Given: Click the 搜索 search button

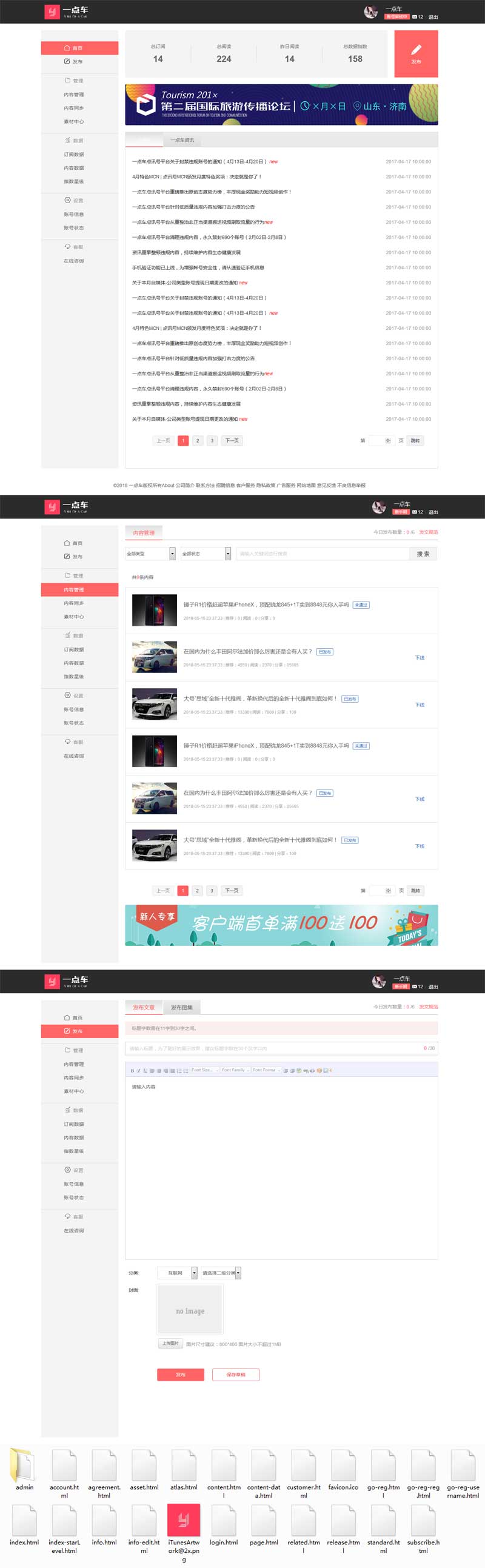Looking at the screenshot, I should [423, 554].
